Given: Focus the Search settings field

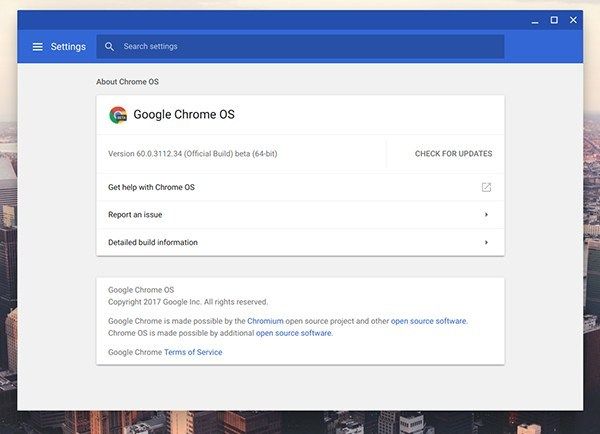Looking at the screenshot, I should pyautogui.click(x=300, y=47).
